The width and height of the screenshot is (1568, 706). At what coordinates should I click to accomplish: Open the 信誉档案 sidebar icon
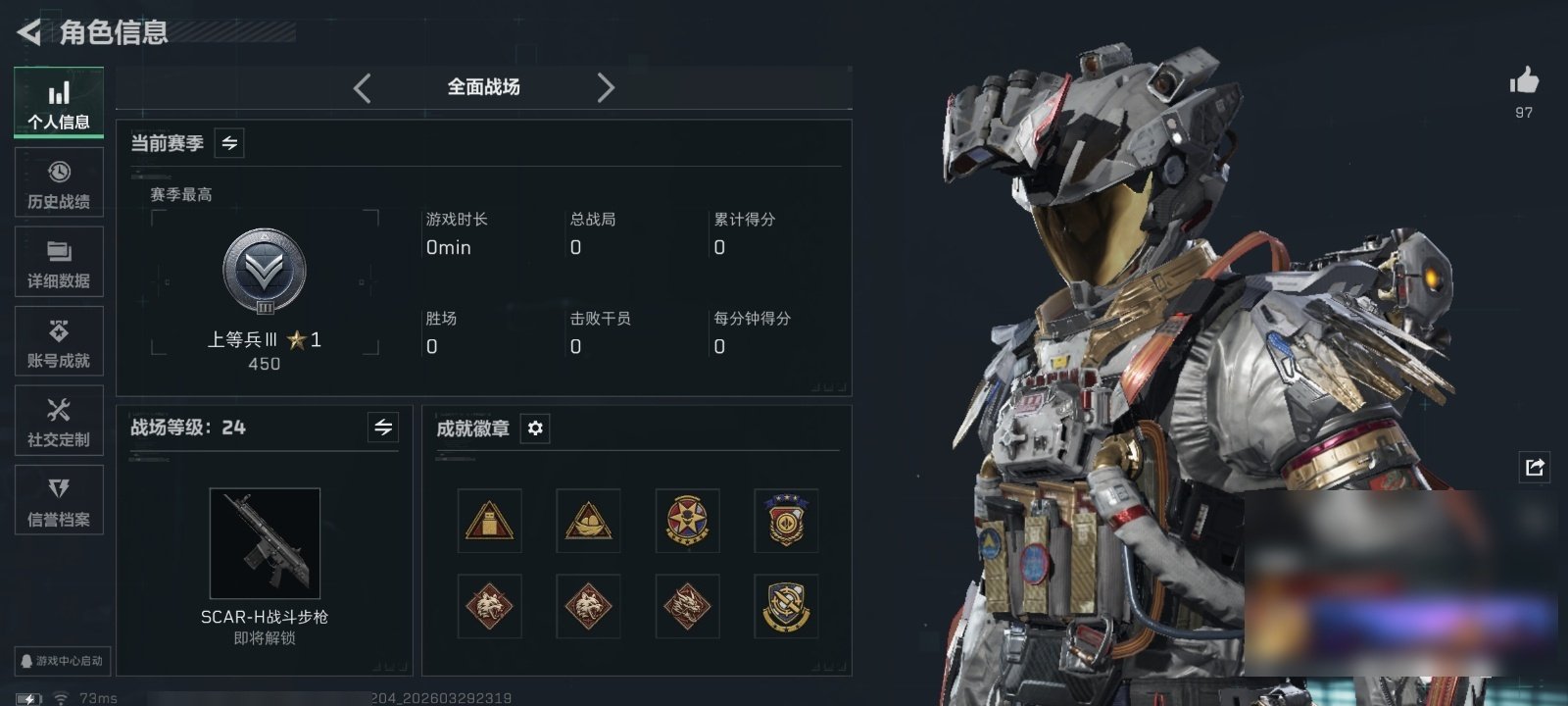click(59, 500)
